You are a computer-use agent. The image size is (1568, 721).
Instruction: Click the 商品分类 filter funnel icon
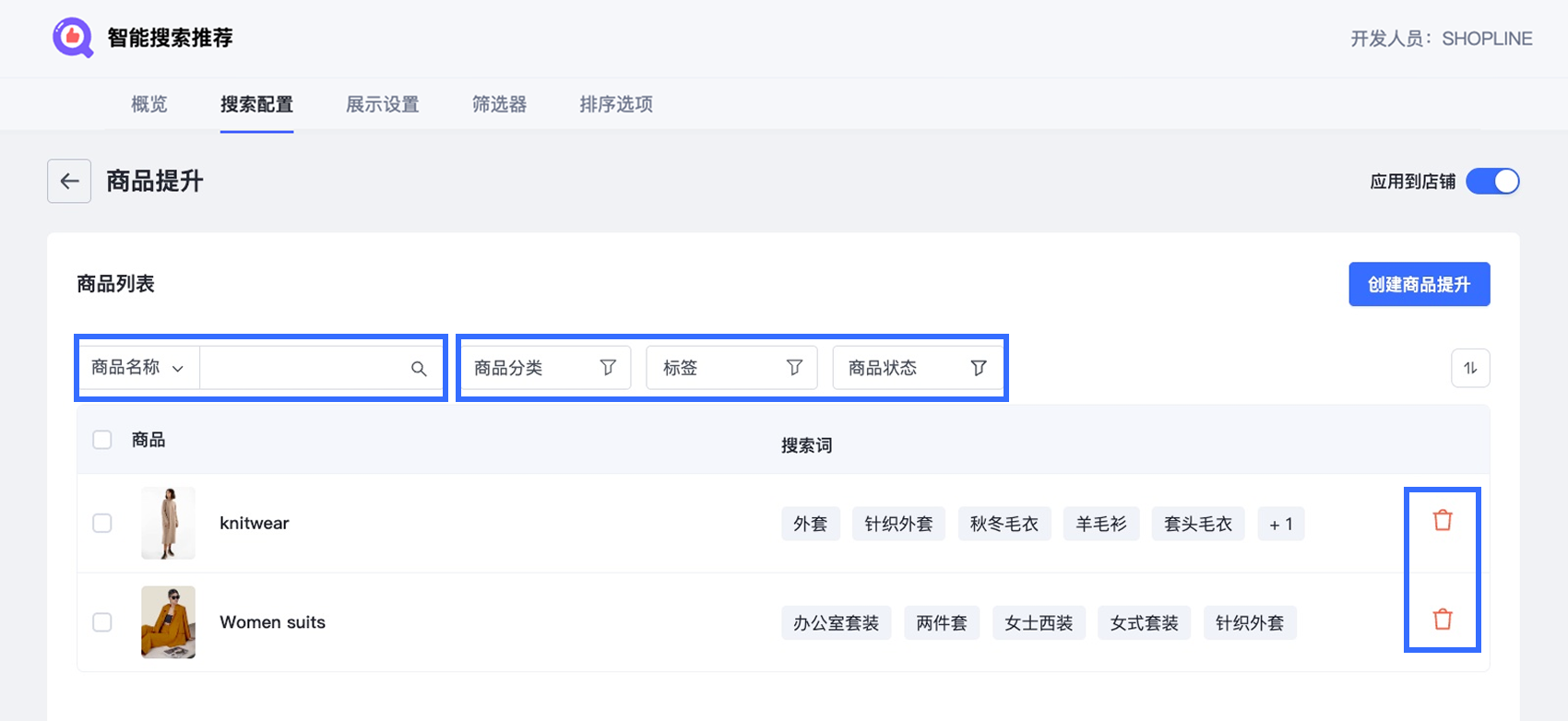tap(608, 368)
